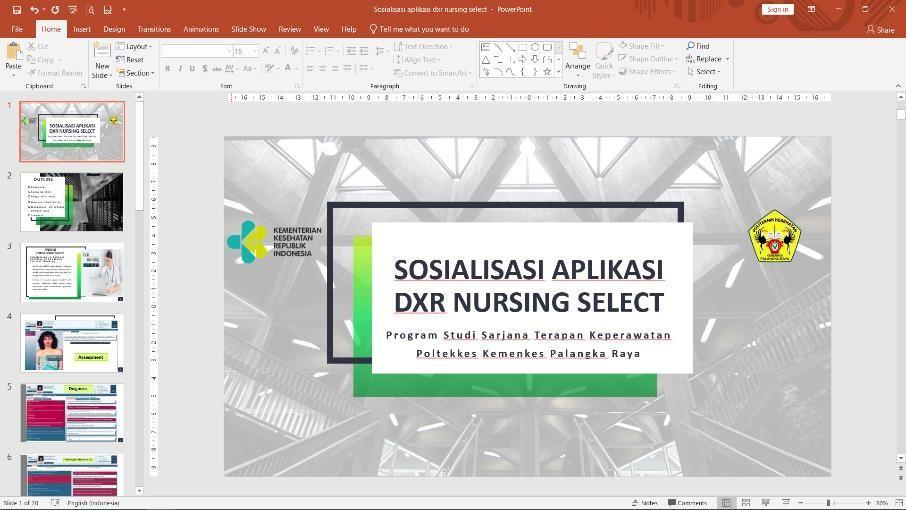Adjust the zoom slider in status bar

click(x=829, y=503)
